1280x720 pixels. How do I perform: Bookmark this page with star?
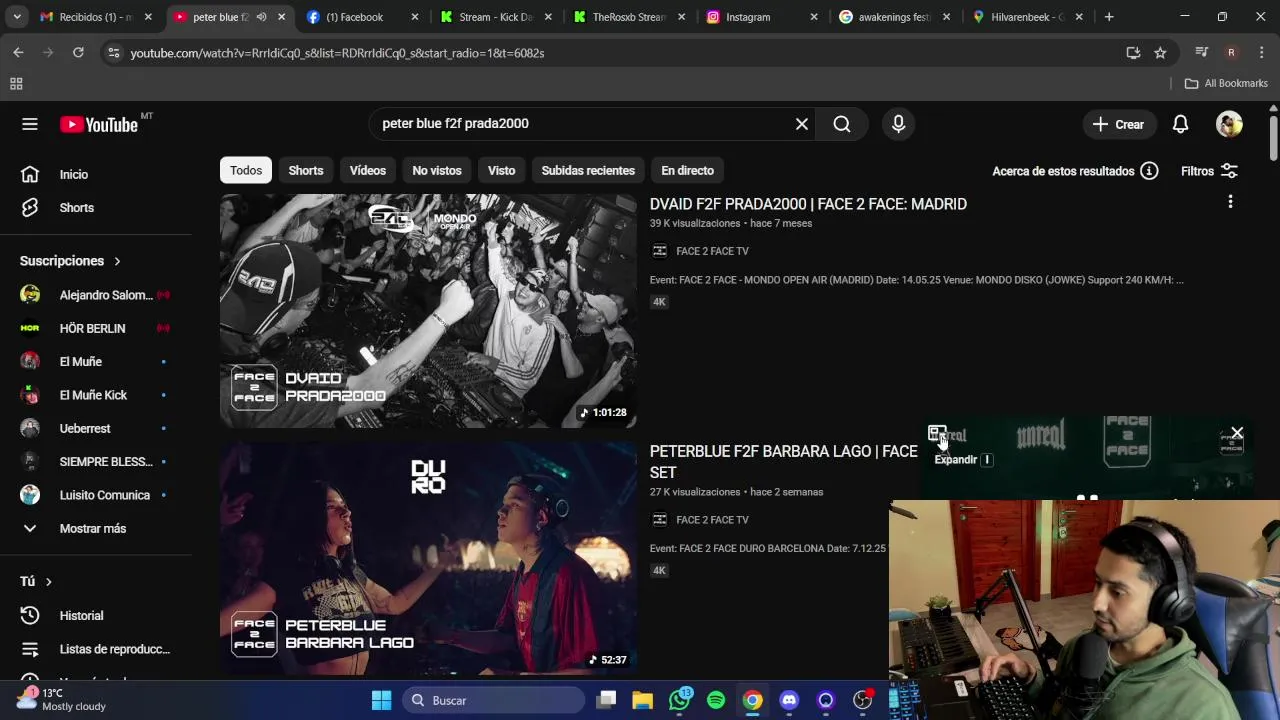click(x=1160, y=53)
